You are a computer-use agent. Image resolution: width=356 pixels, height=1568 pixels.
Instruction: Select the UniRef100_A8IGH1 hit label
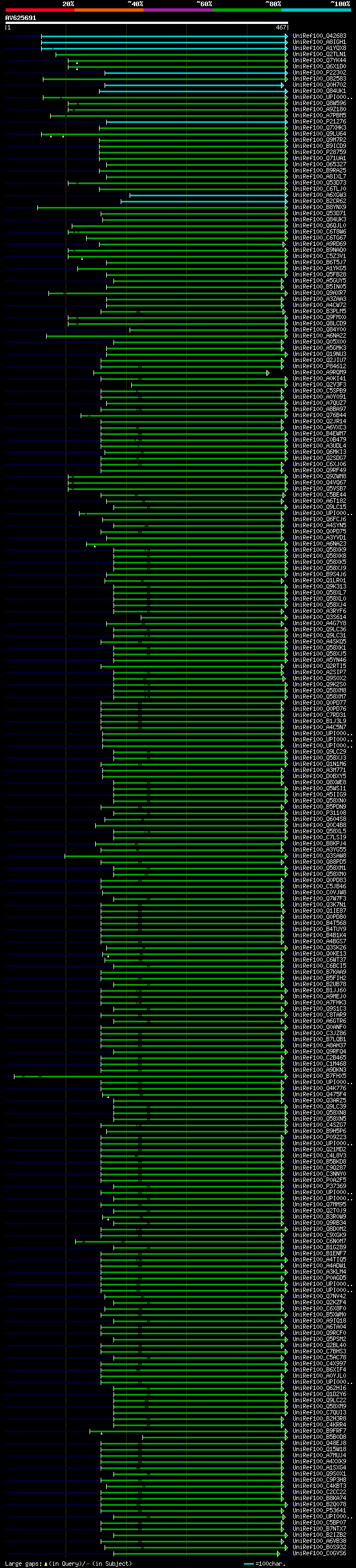[319, 42]
